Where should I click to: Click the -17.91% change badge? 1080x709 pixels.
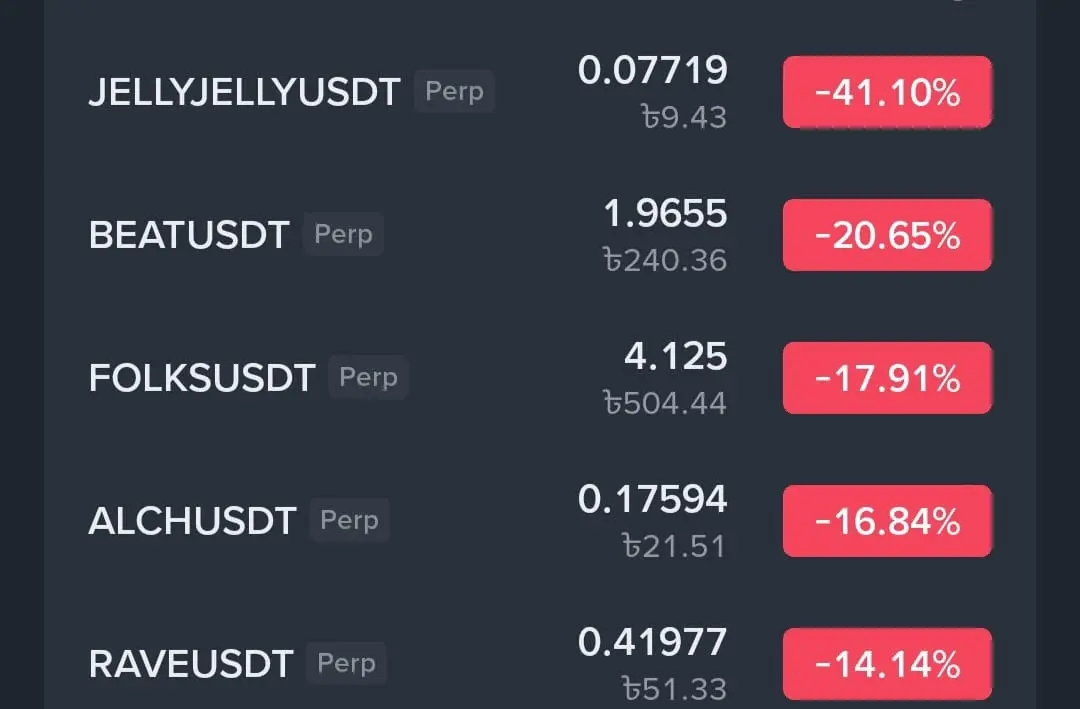point(887,379)
